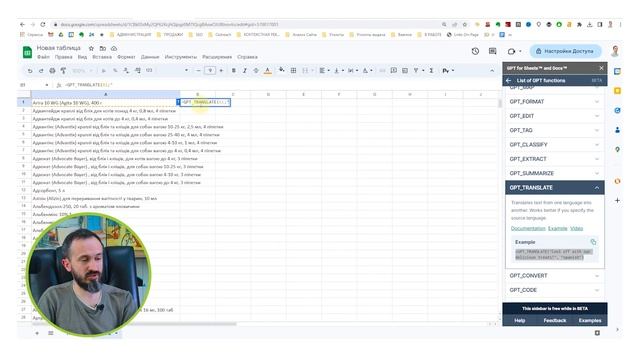Click the Настройки Доступа share button
Screen dimensions: 640x360
[565, 51]
